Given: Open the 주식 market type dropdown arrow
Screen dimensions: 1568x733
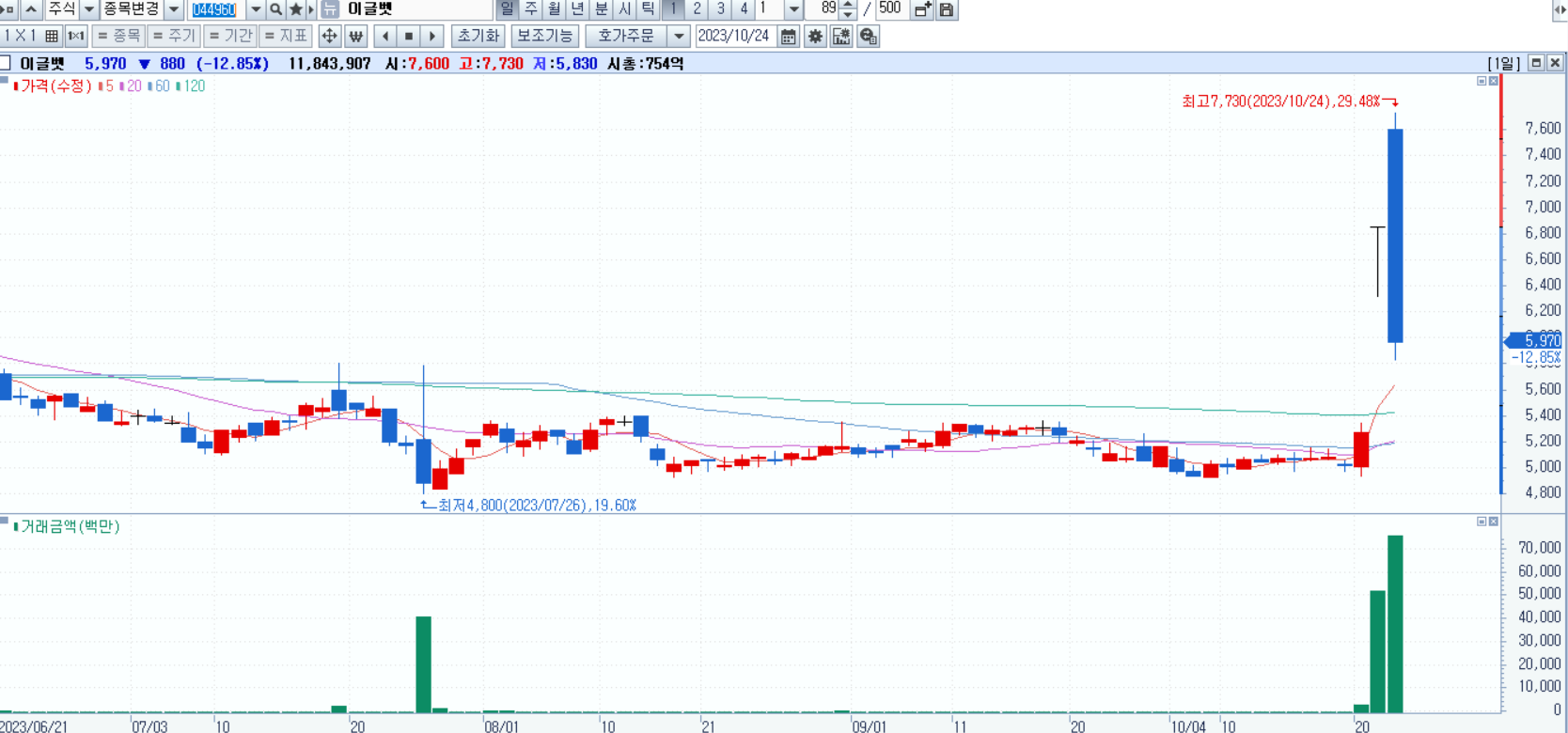Looking at the screenshot, I should pos(89,9).
